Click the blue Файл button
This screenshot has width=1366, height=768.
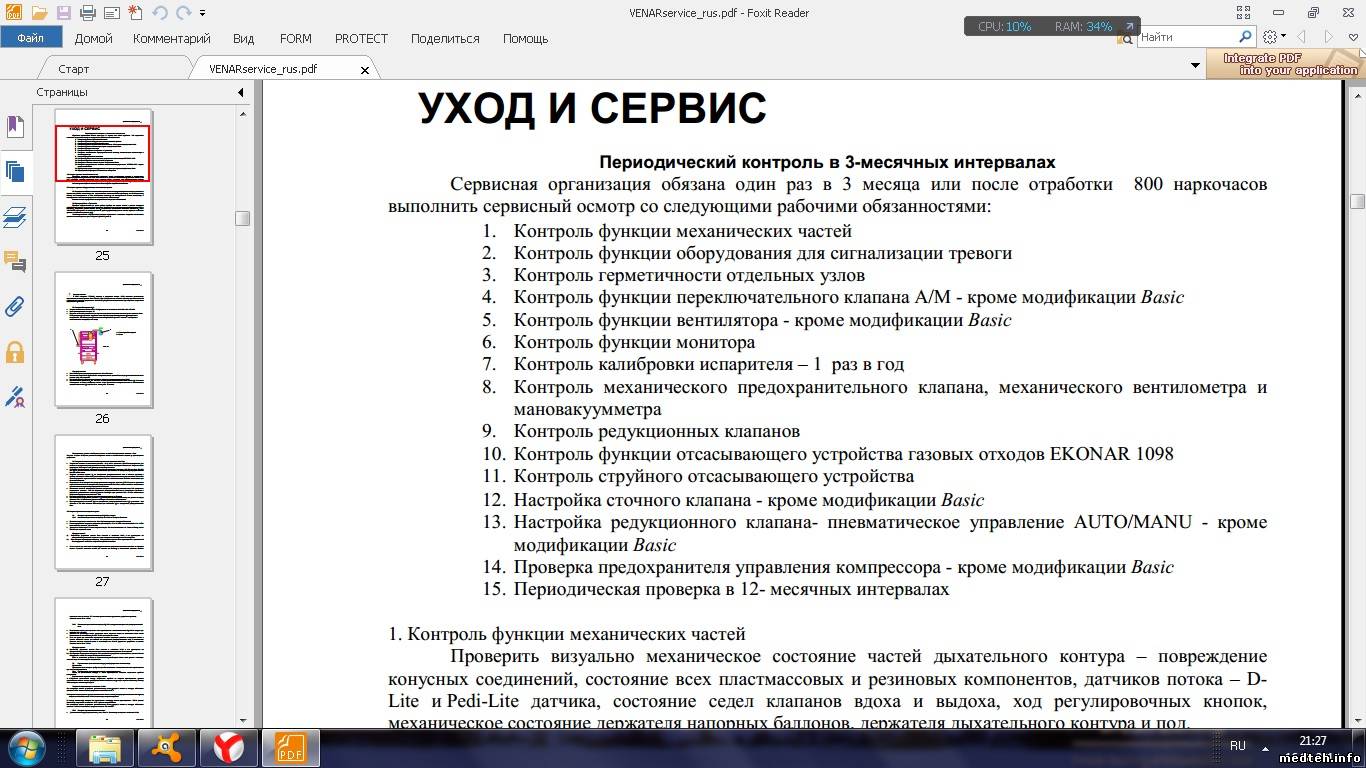pyautogui.click(x=31, y=38)
